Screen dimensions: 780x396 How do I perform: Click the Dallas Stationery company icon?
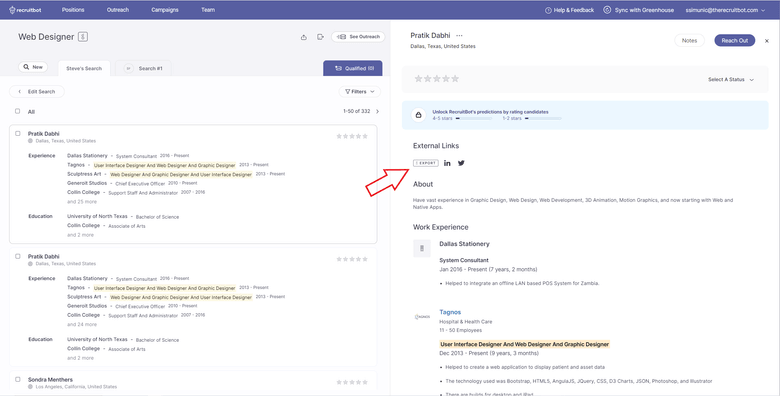pos(422,248)
